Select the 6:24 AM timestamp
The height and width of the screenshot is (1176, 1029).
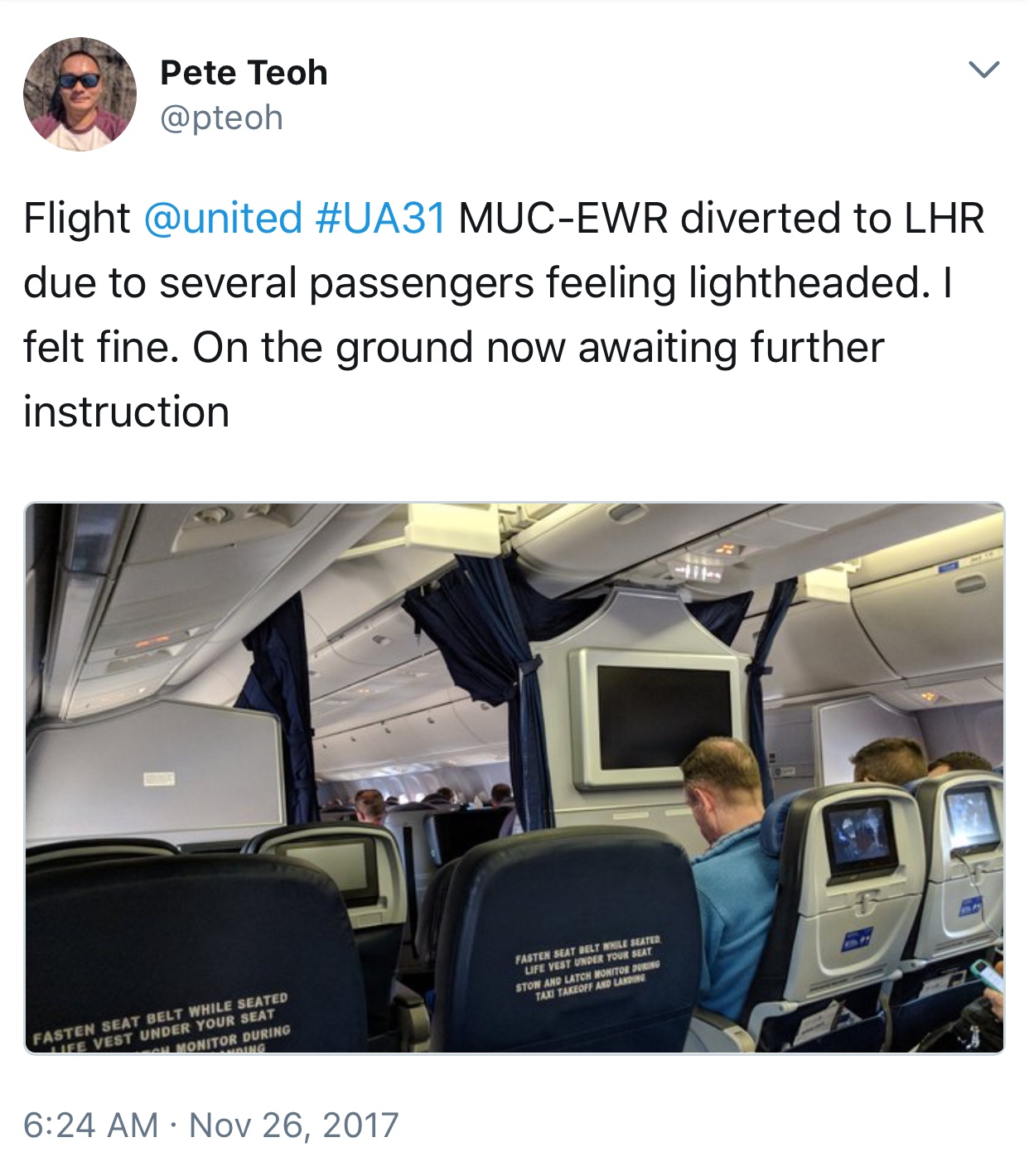(x=90, y=1125)
